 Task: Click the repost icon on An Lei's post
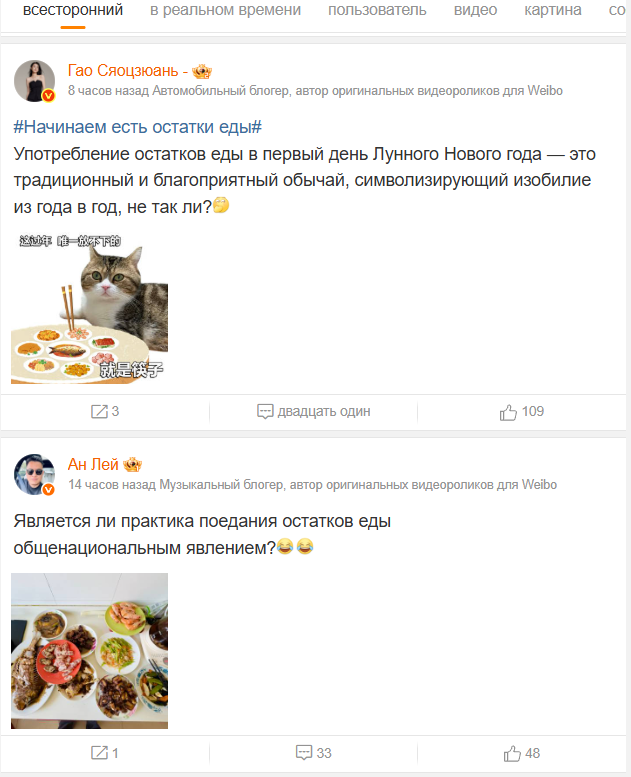coord(99,753)
